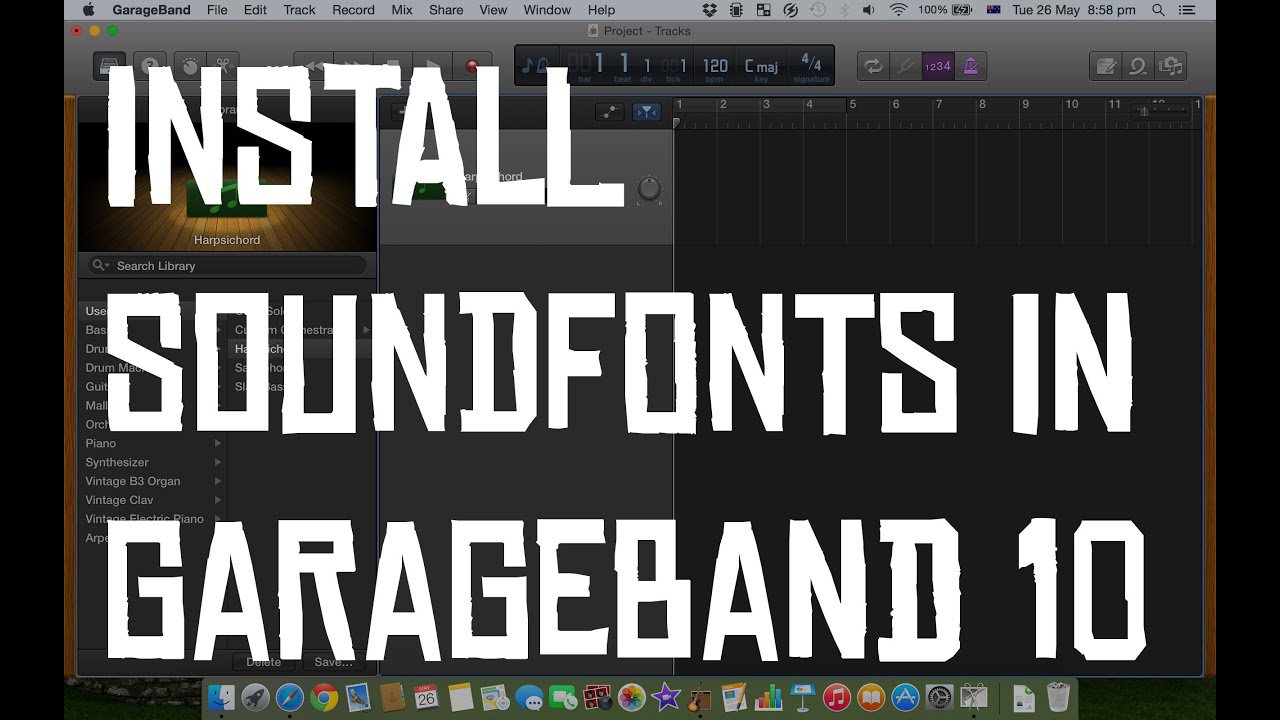Open the search magnifier options dropdown
Viewport: 1280px width, 720px height.
(x=100, y=265)
